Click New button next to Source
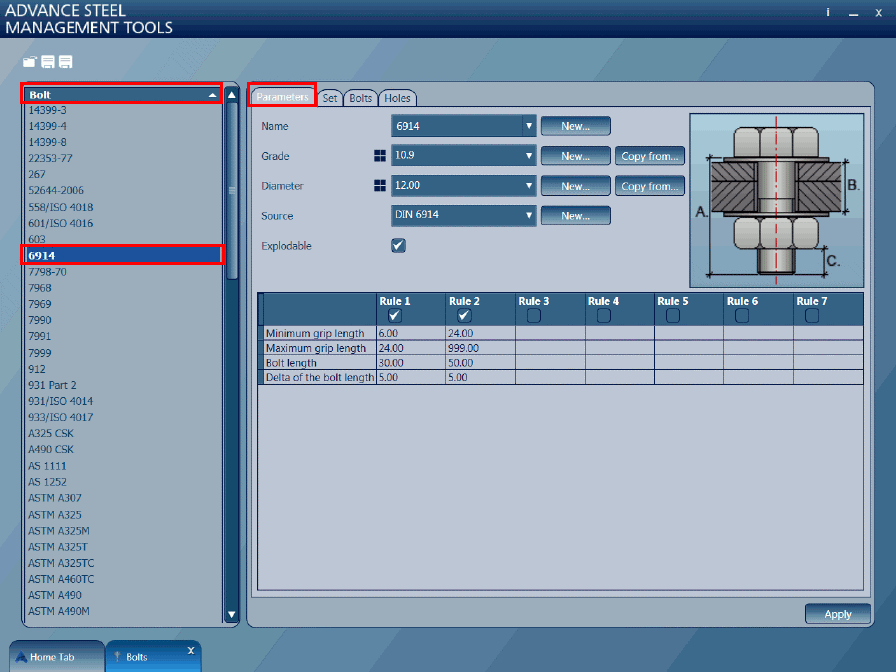The height and width of the screenshot is (672, 896). pyautogui.click(x=575, y=215)
